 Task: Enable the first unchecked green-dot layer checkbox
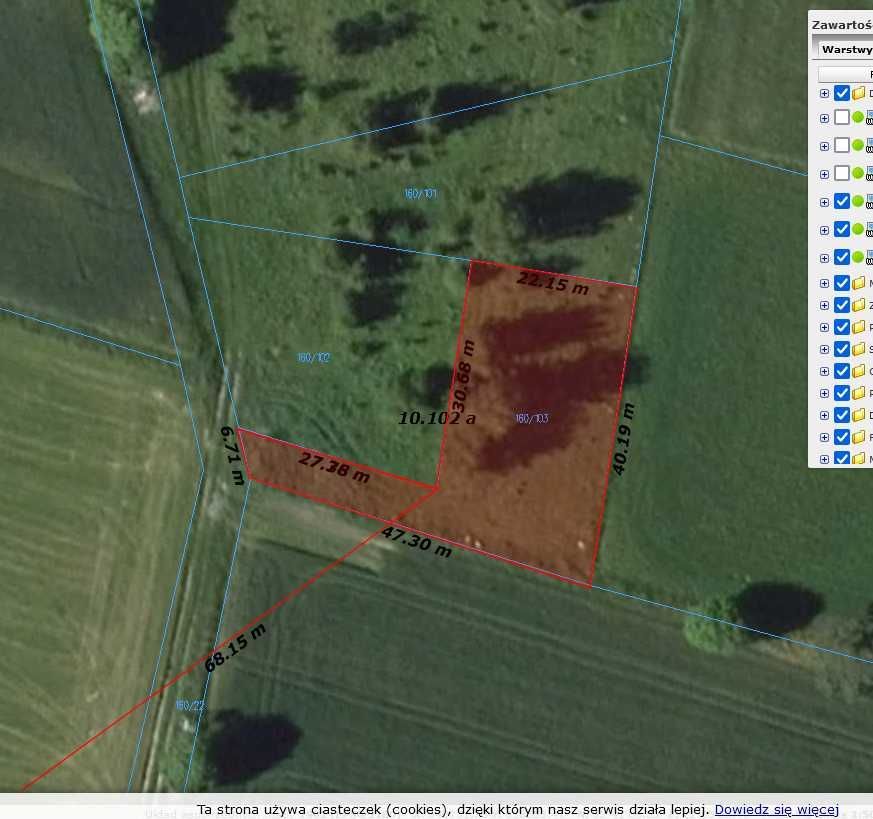pyautogui.click(x=842, y=117)
